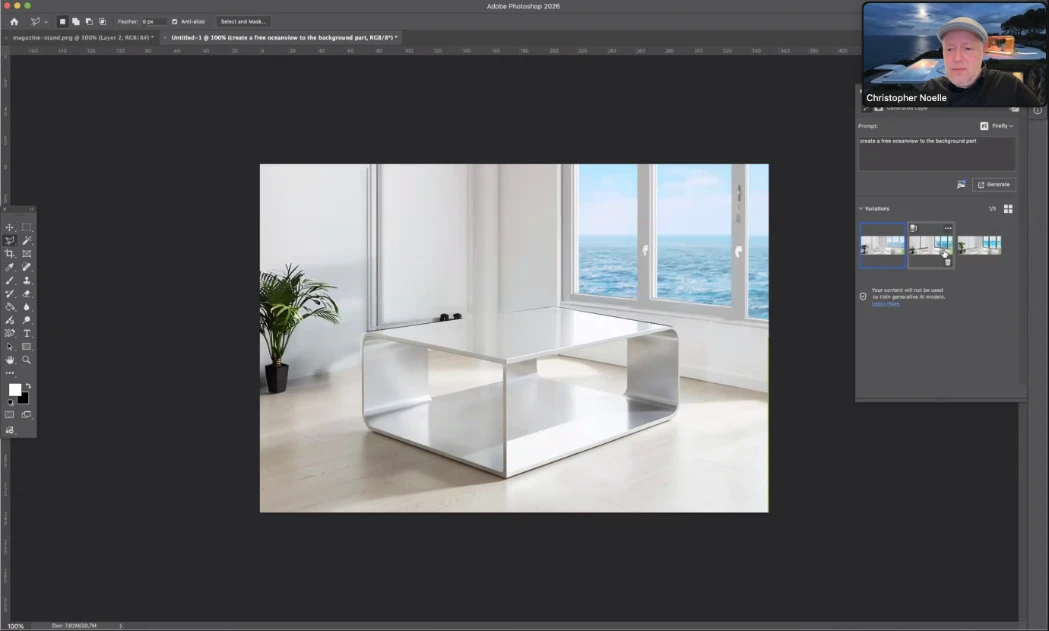Select the Horizontal Type tool
Image resolution: width=1049 pixels, height=631 pixels.
pyautogui.click(x=27, y=333)
